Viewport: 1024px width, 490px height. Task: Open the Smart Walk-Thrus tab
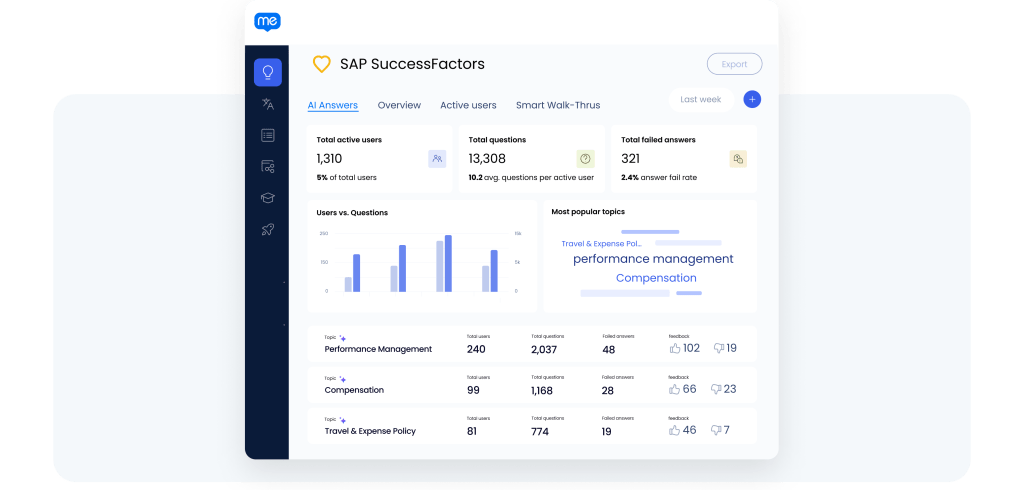[x=557, y=105]
